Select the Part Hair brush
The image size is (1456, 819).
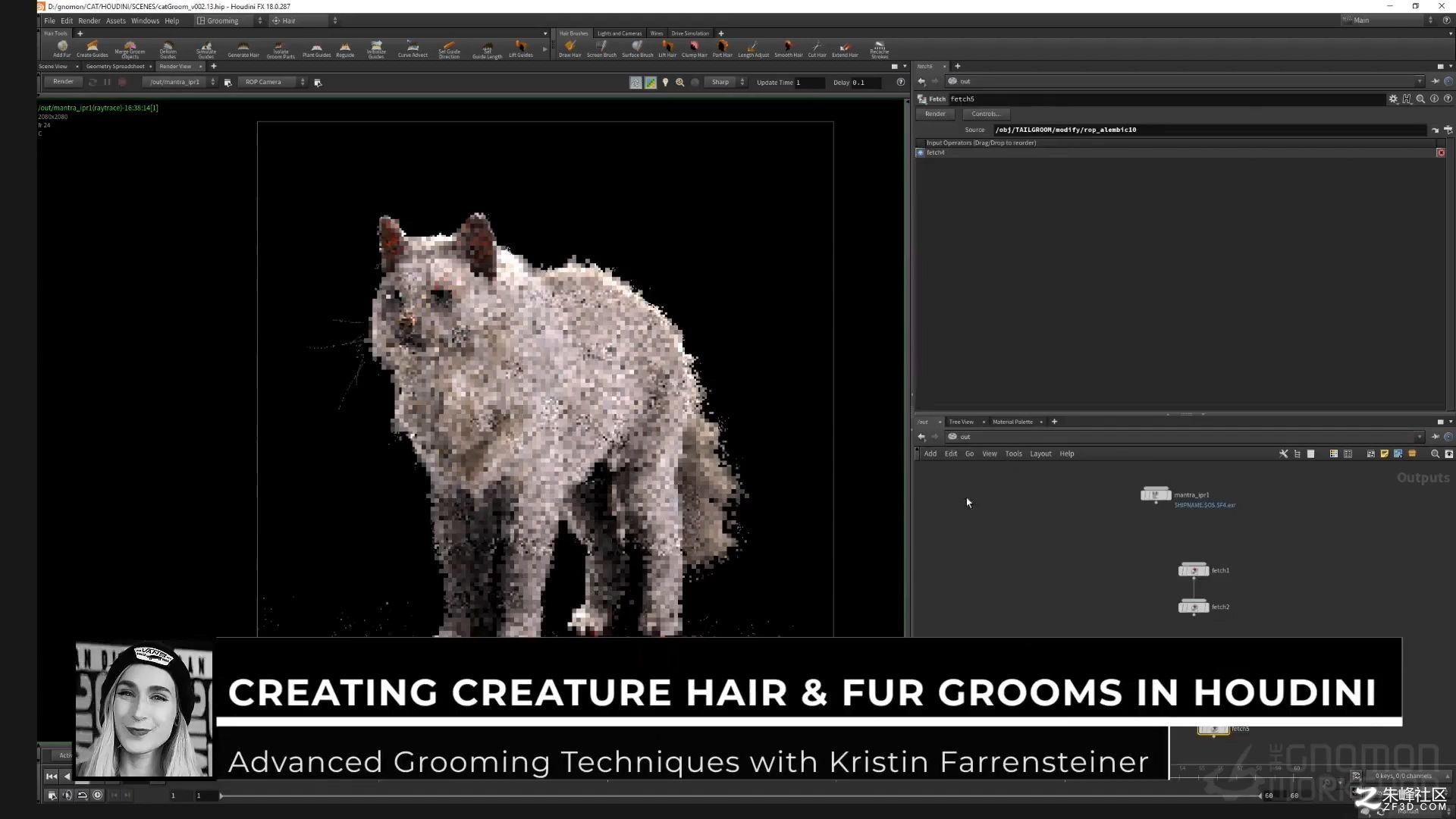[722, 49]
